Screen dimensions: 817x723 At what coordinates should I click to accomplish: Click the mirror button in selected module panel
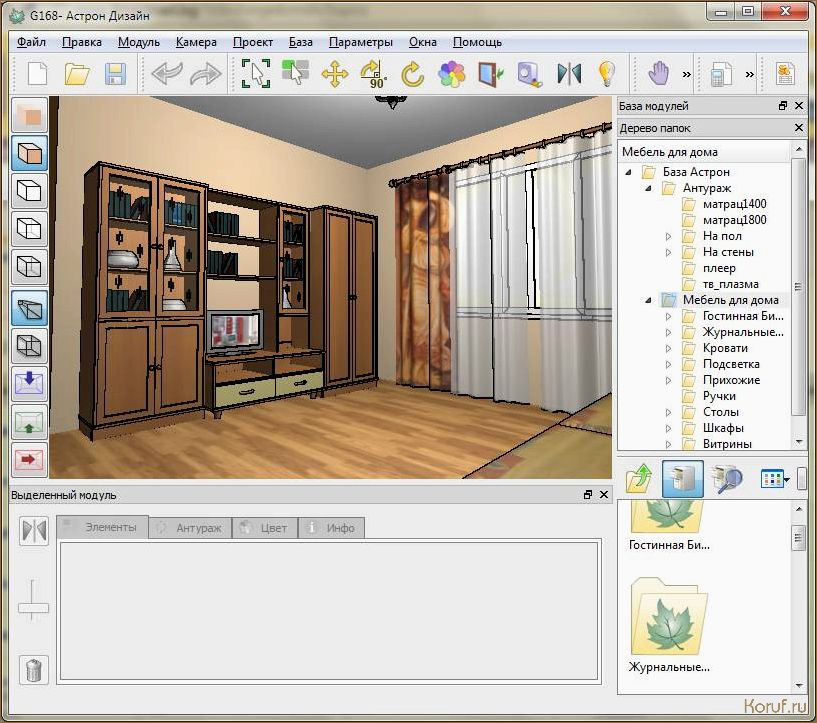tap(34, 530)
